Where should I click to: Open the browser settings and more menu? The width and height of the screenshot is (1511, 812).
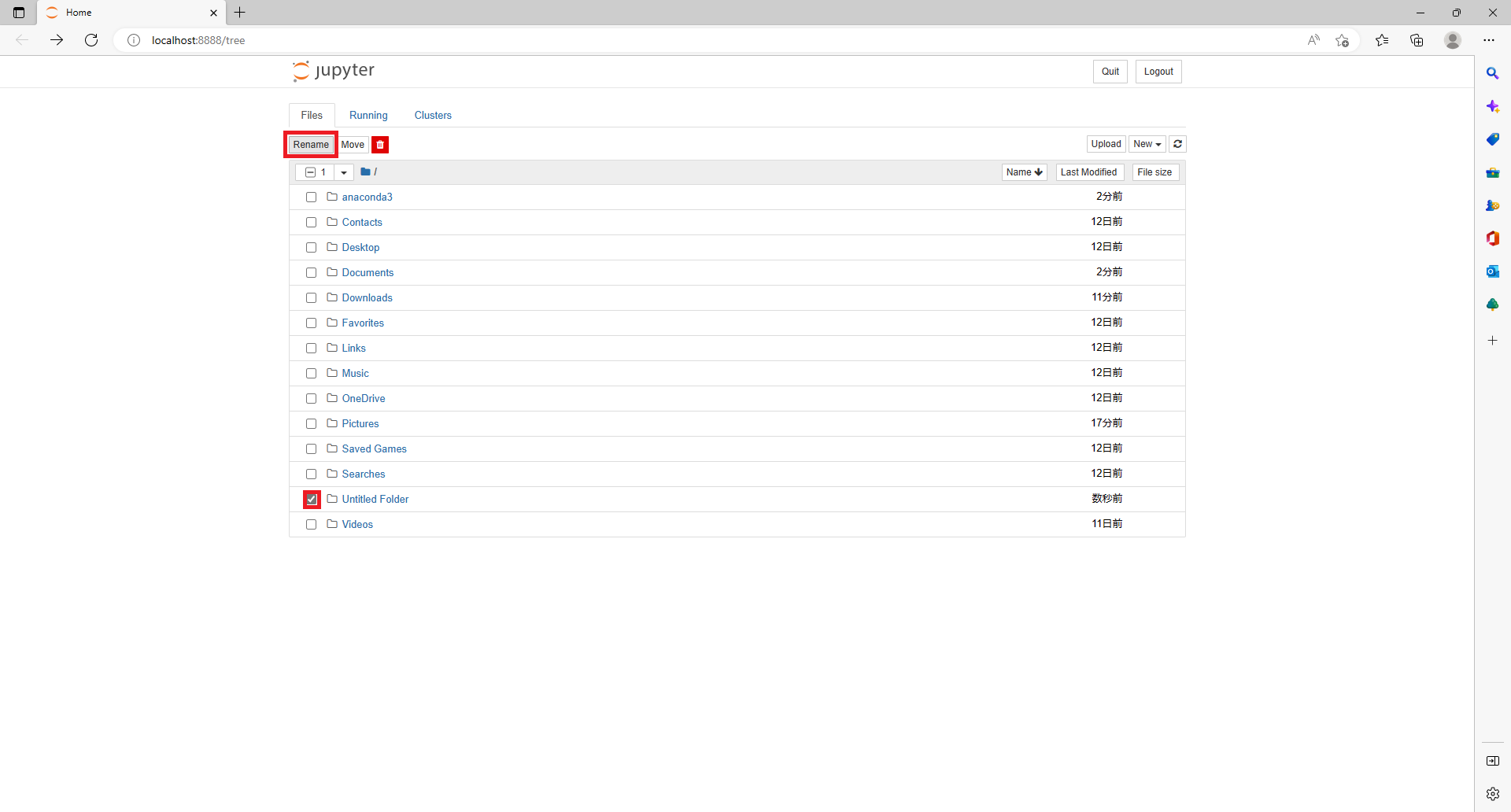coord(1489,40)
